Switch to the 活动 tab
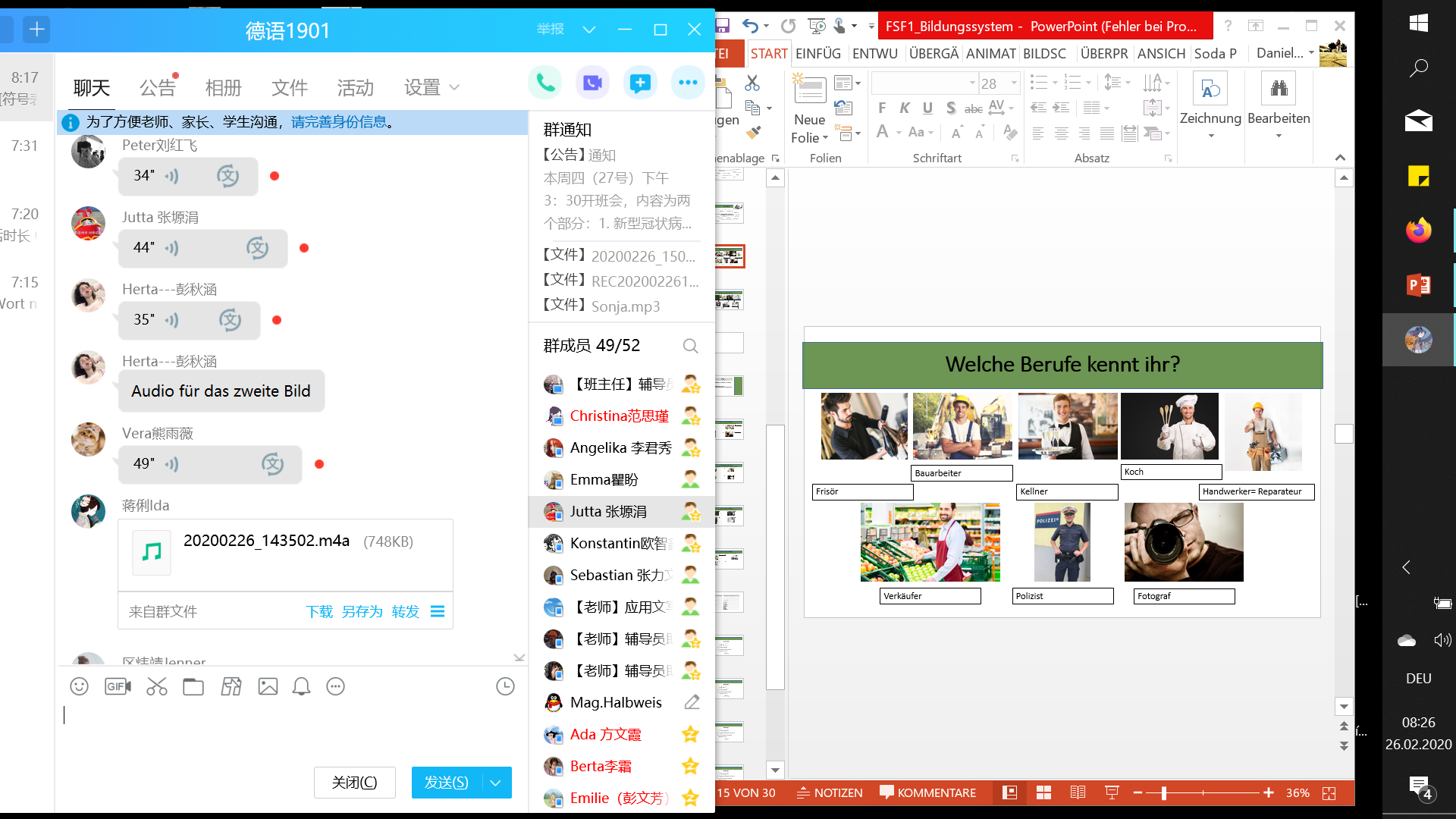Viewport: 1456px width, 819px height. [356, 88]
